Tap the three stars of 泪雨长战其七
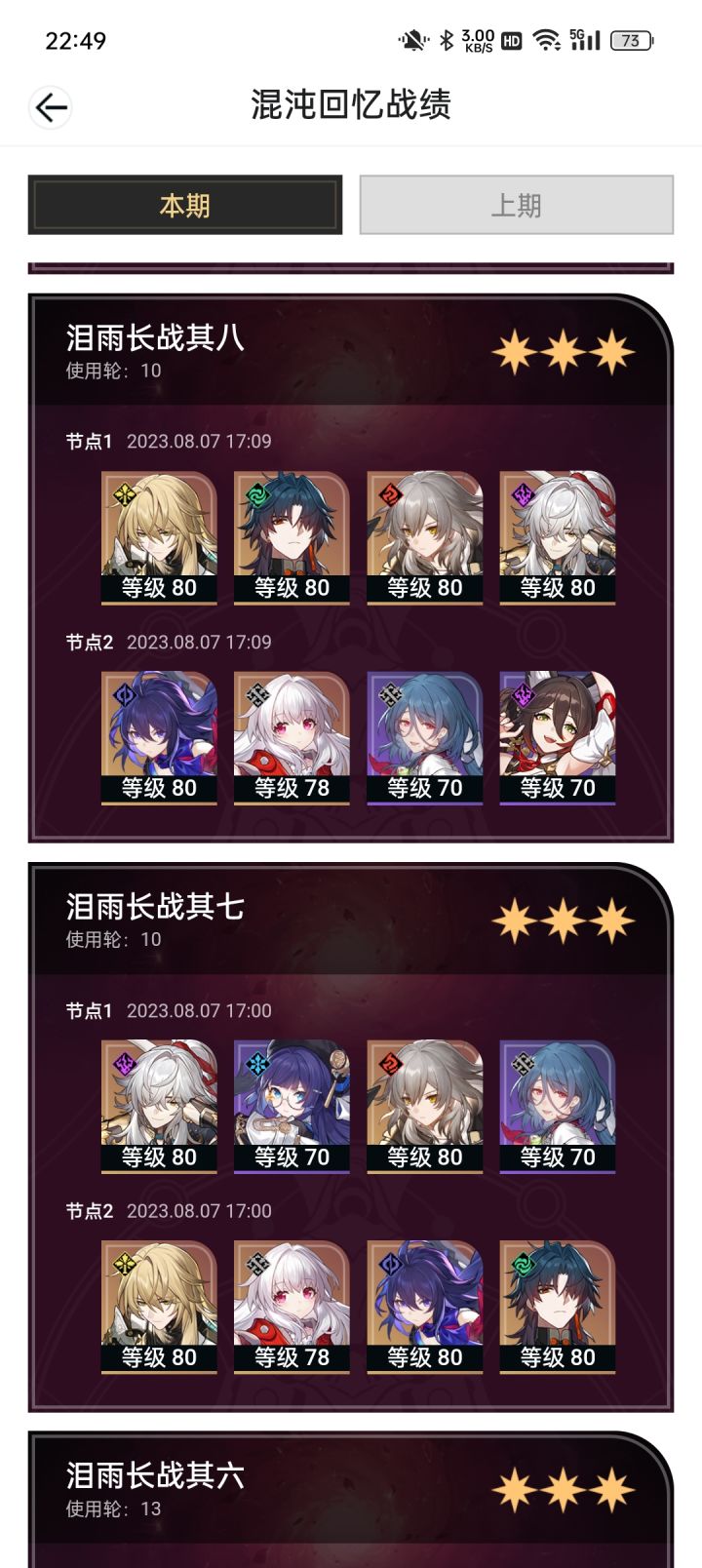 tap(564, 921)
